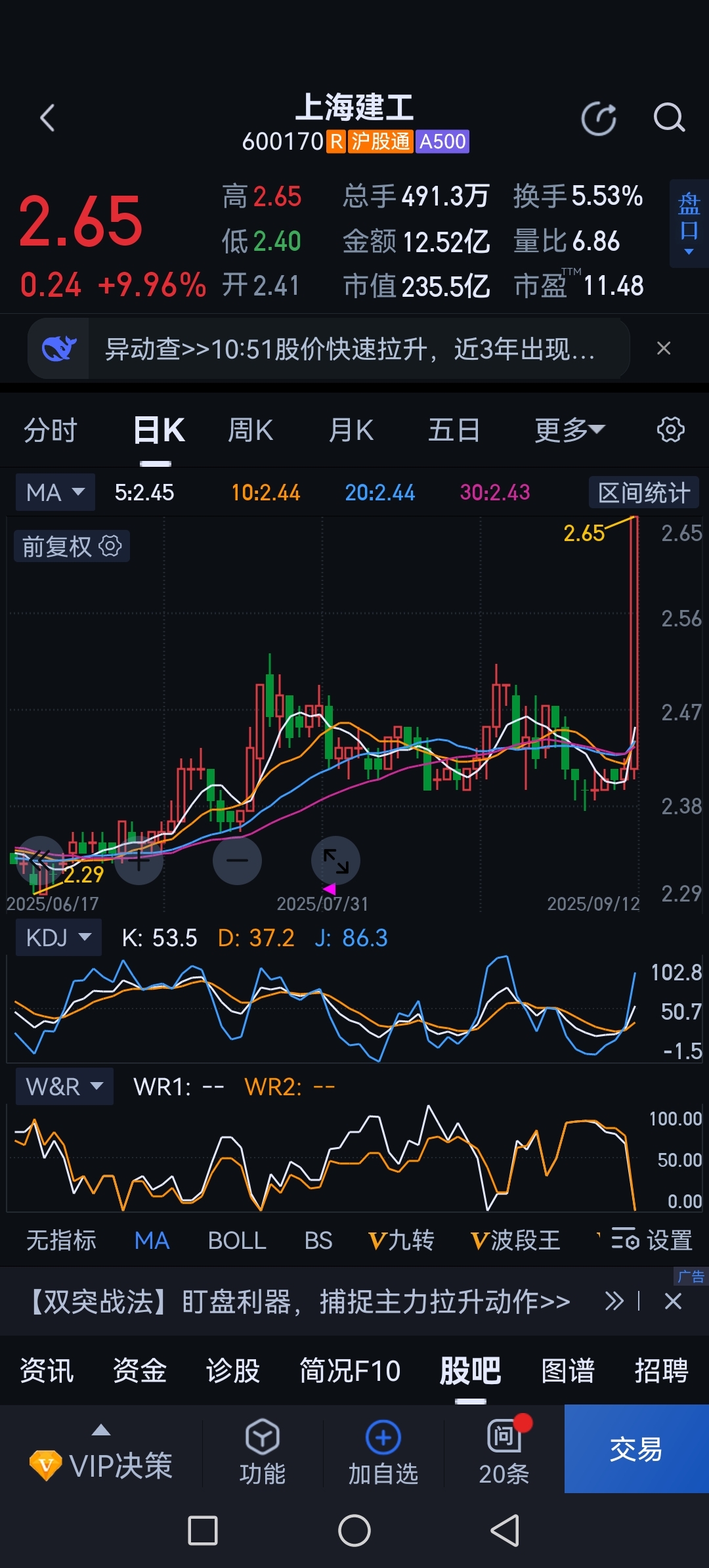This screenshot has width=709, height=1568.
Task: Change the 前复权 adjustment setting
Action: (x=72, y=546)
